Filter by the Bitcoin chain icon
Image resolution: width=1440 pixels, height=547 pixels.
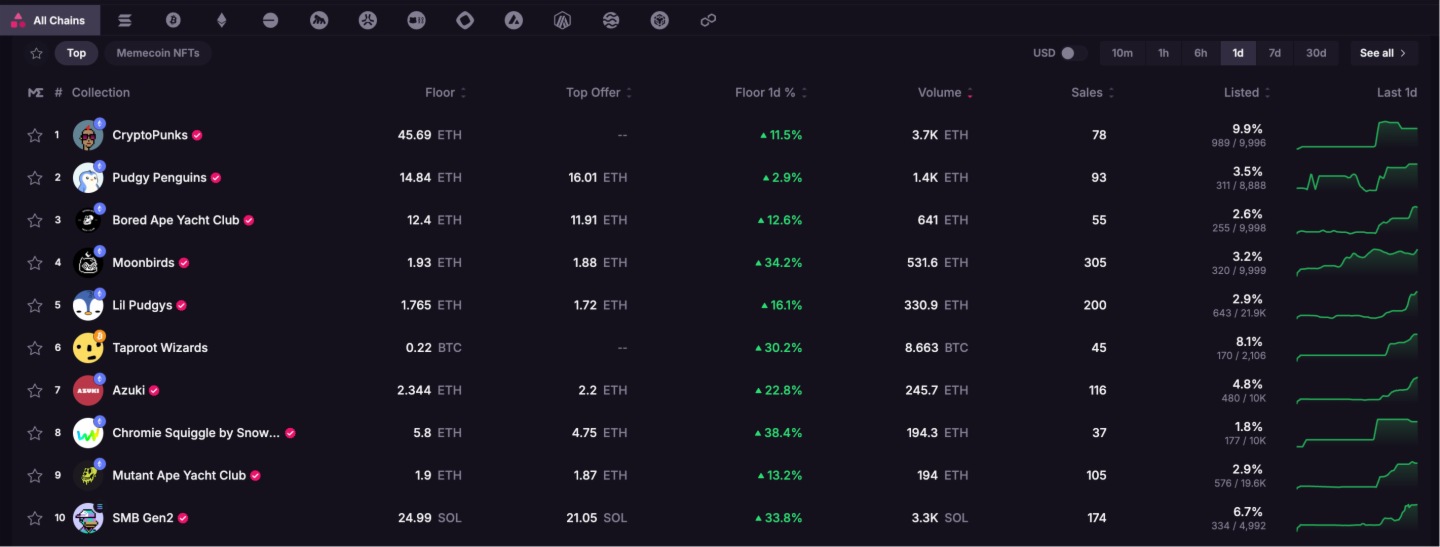point(173,20)
